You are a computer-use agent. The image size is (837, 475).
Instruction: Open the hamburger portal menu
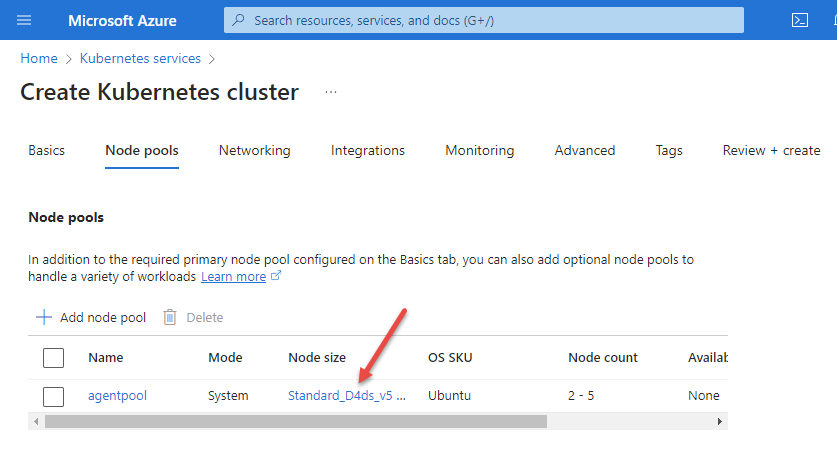(24, 20)
